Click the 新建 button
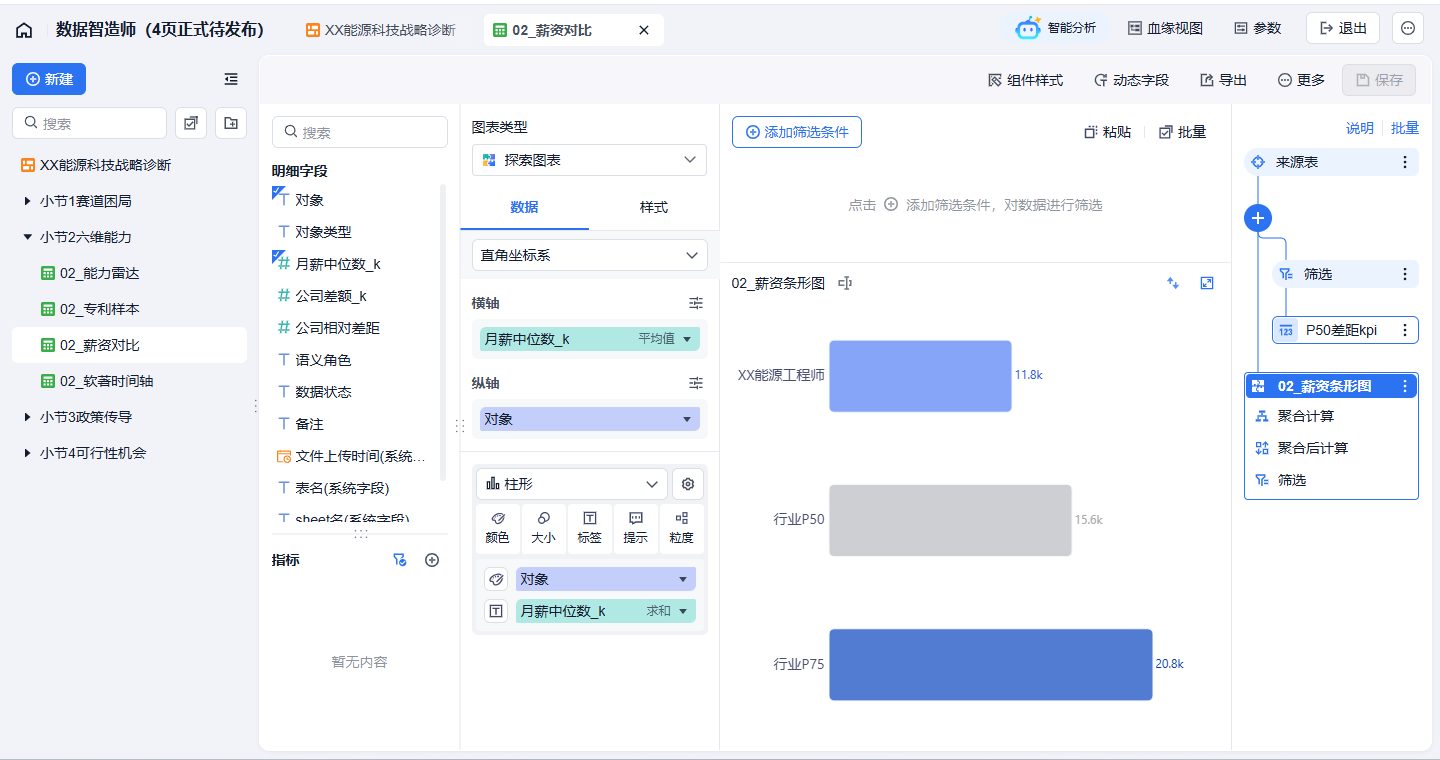Image resolution: width=1440 pixels, height=760 pixels. pos(49,79)
